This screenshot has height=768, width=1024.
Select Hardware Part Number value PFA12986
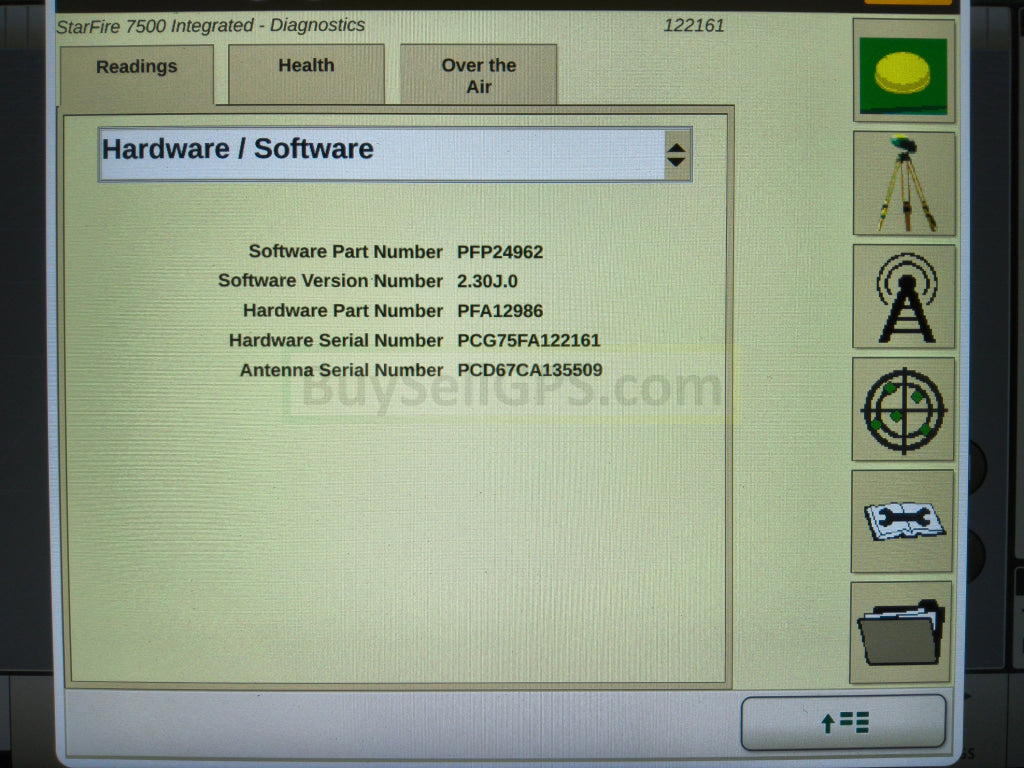pos(500,311)
